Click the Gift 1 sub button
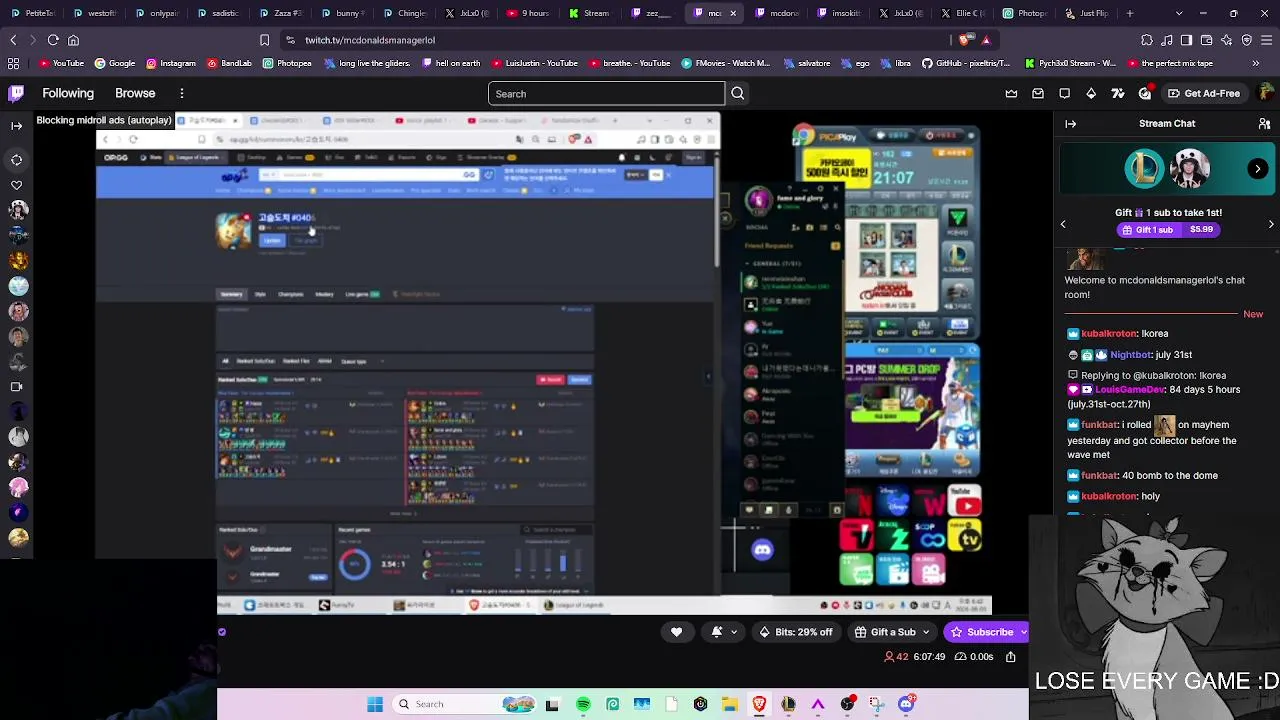 1167,230
